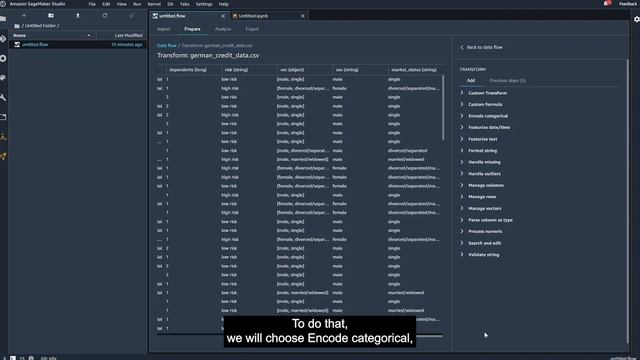This screenshot has height=360, width=640.
Task: Open the Tabs menu
Action: click(184, 4)
